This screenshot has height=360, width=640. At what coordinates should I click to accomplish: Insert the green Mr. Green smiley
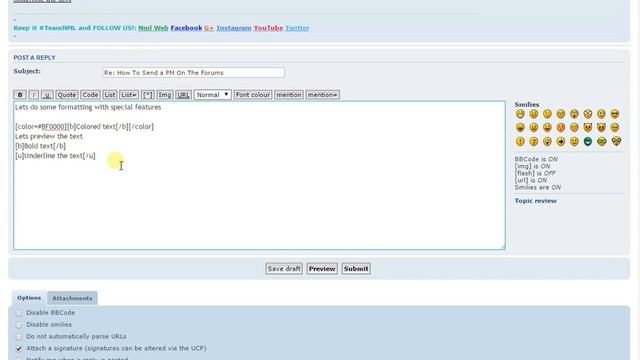(x=588, y=142)
